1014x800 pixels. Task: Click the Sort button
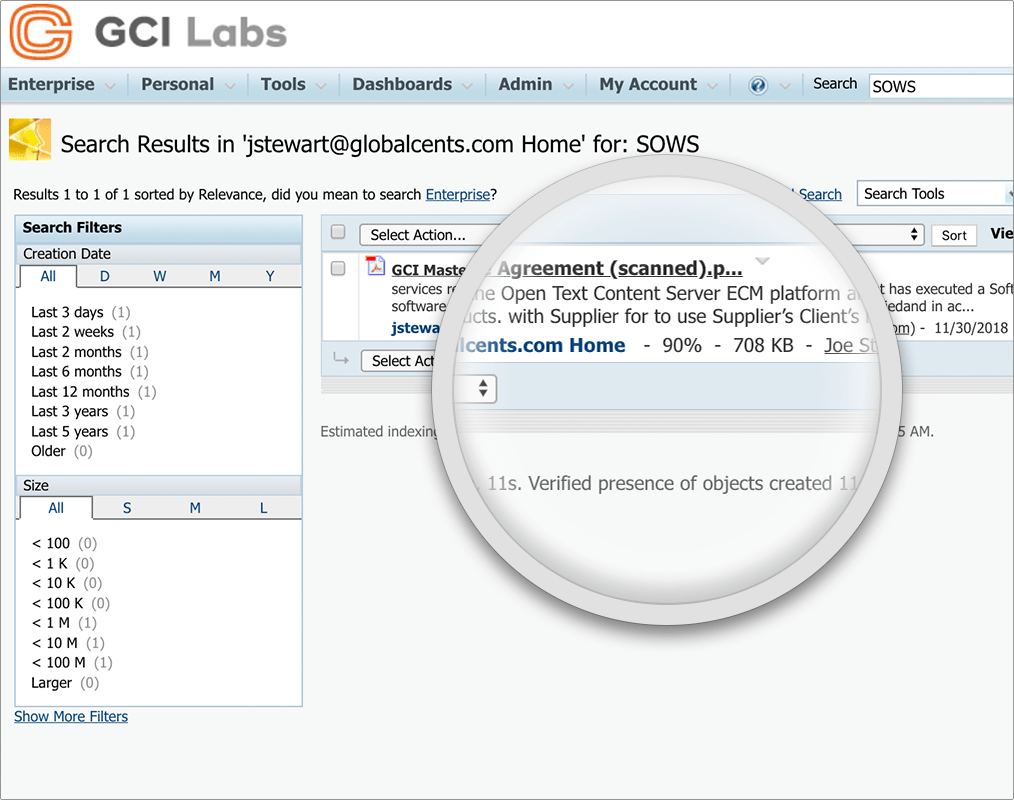(x=954, y=235)
